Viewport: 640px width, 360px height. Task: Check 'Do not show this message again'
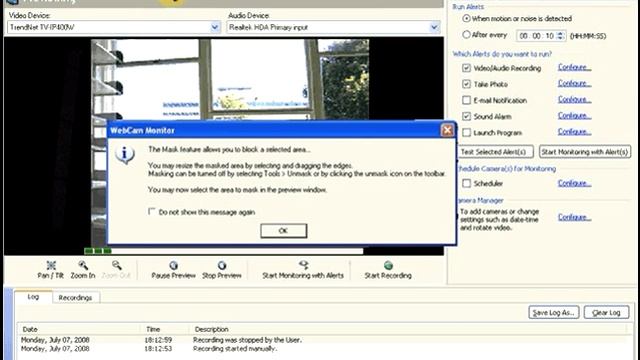tap(152, 211)
